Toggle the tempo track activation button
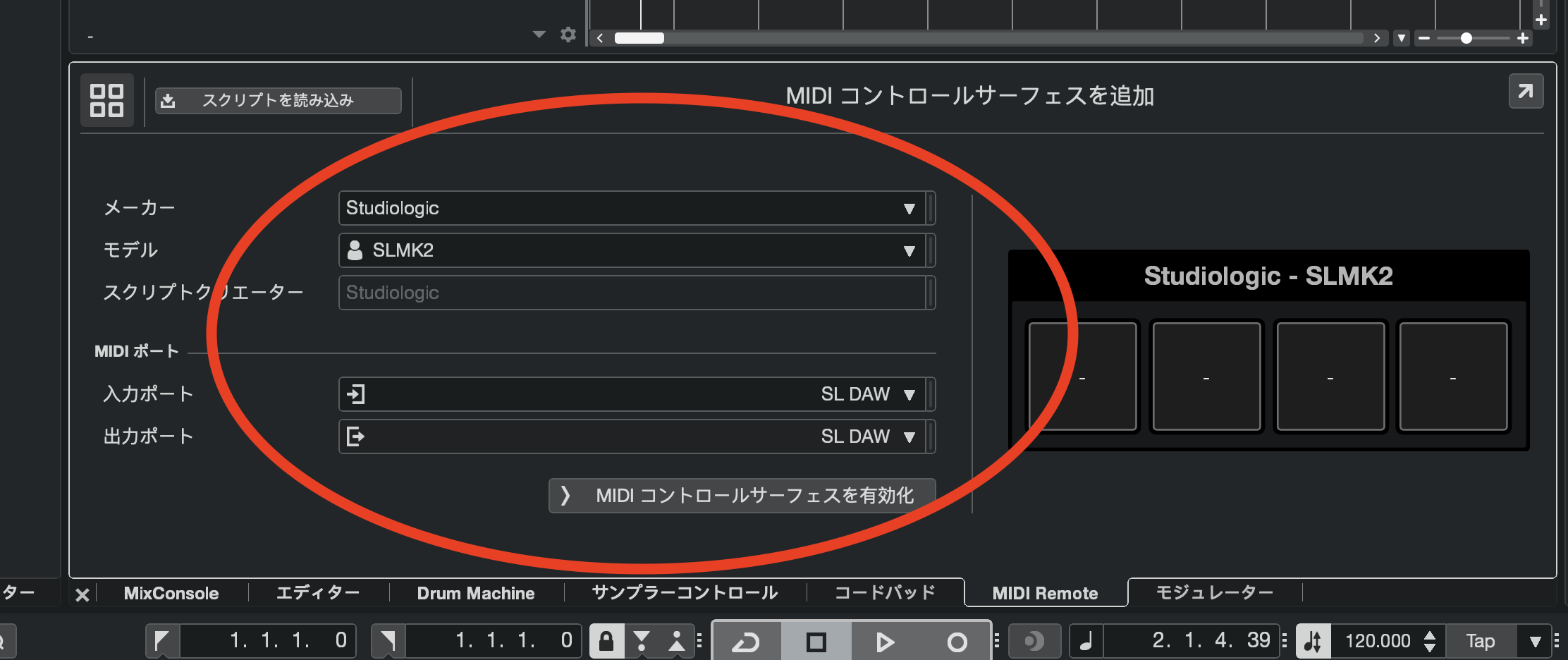This screenshot has width=1568, height=660. (x=1313, y=641)
